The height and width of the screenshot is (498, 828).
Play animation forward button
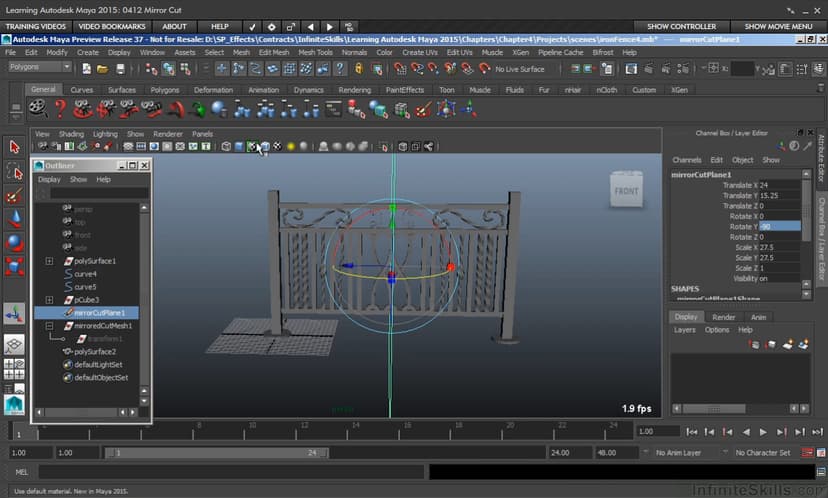click(x=763, y=431)
